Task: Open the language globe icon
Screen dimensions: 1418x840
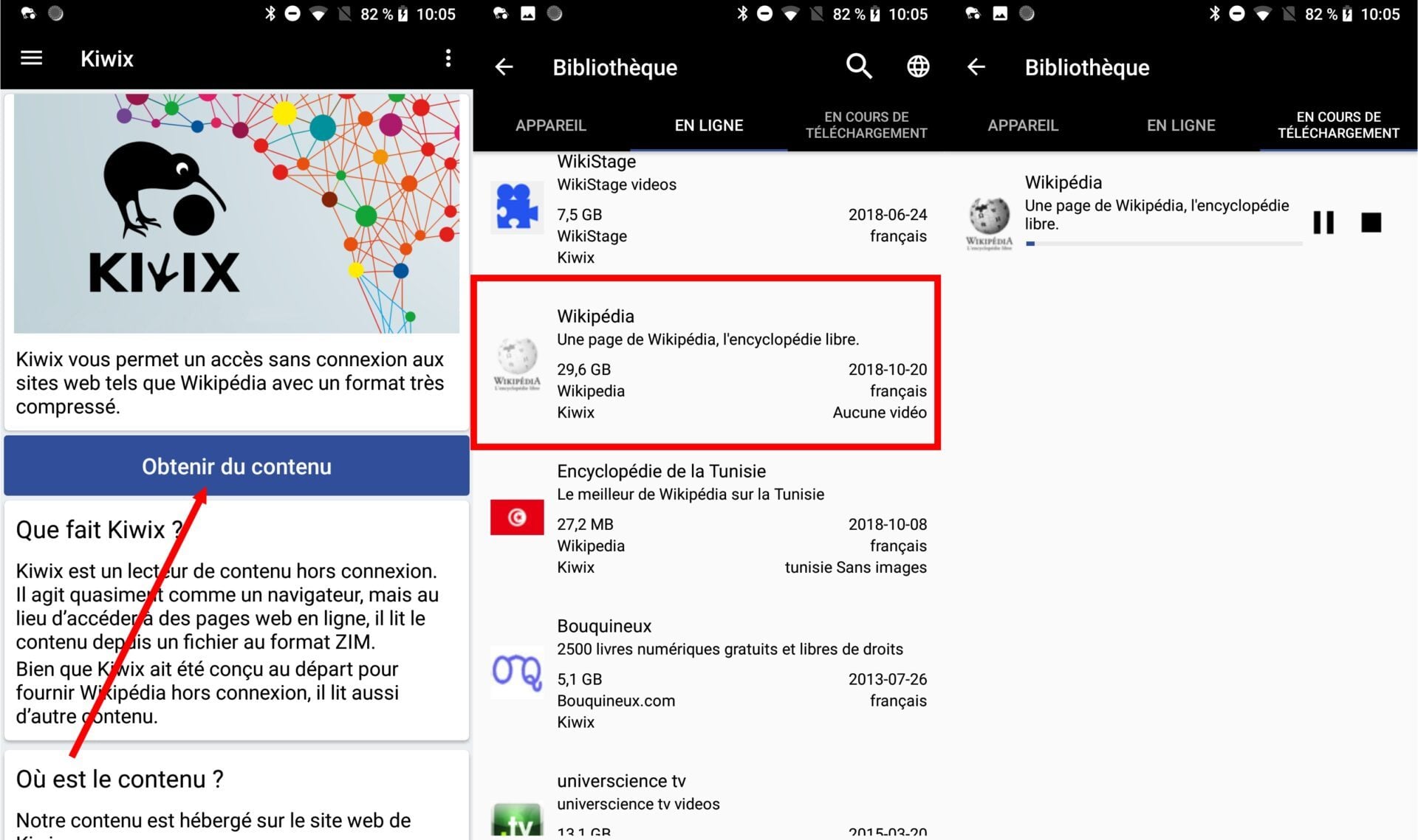Action: (x=918, y=66)
